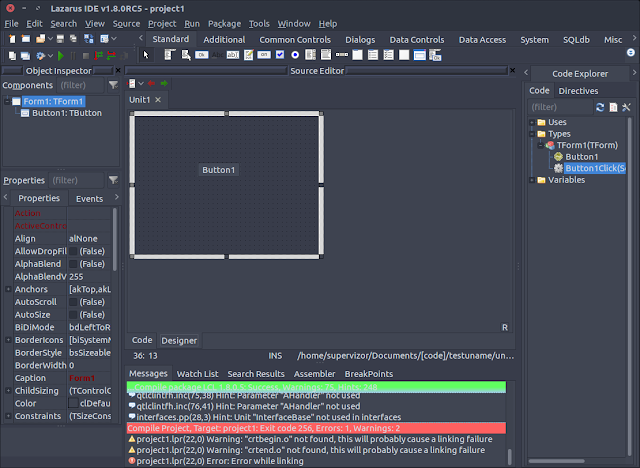Click the Step Over debugger icon
This screenshot has height=468, width=640.
(x=111, y=55)
